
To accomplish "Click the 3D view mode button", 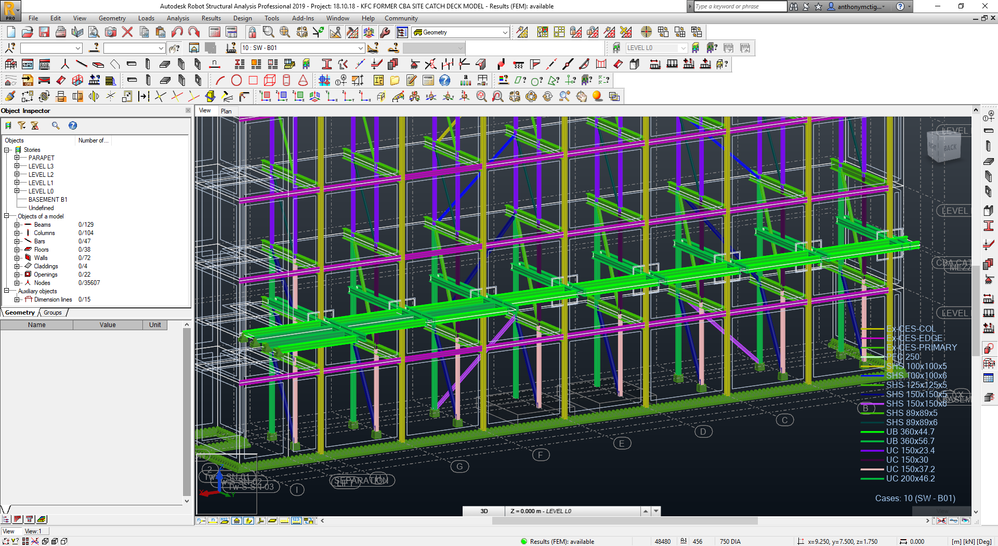I will [484, 511].
